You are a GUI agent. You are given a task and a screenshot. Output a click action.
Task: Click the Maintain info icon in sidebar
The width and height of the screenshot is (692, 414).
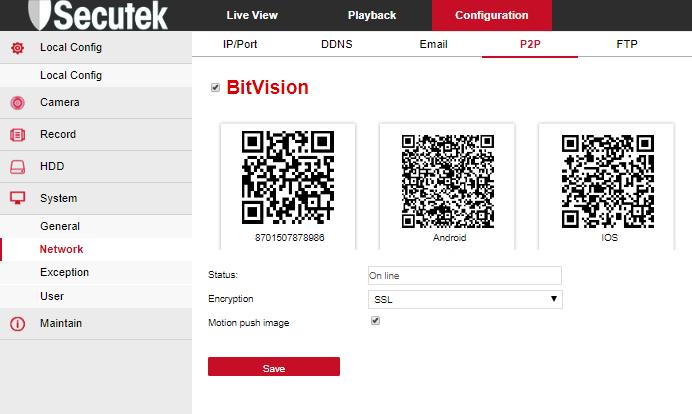click(x=18, y=324)
